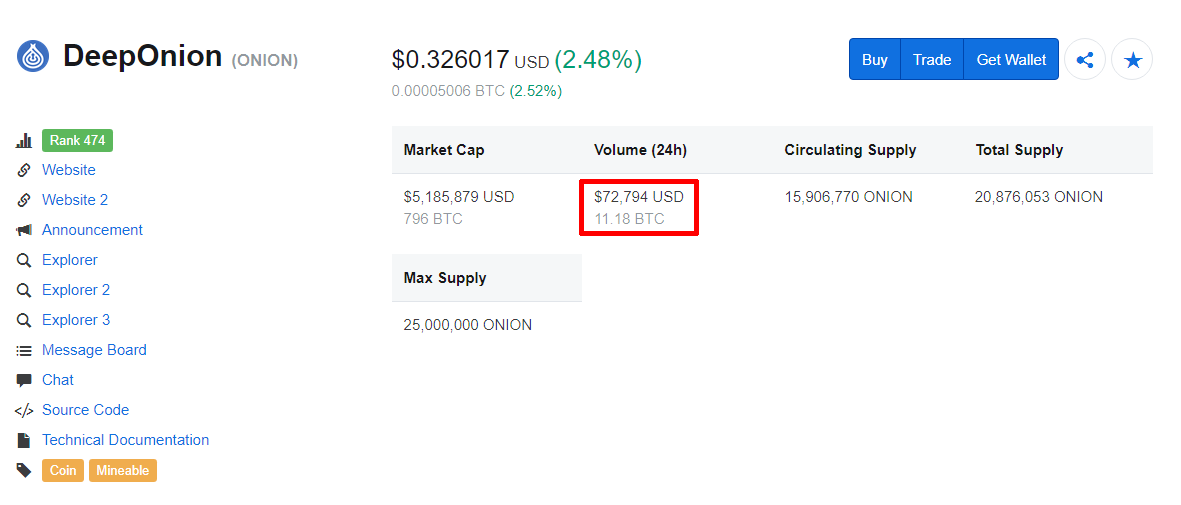Open the Technical Documentation link
This screenshot has height=505, width=1181.
click(126, 440)
